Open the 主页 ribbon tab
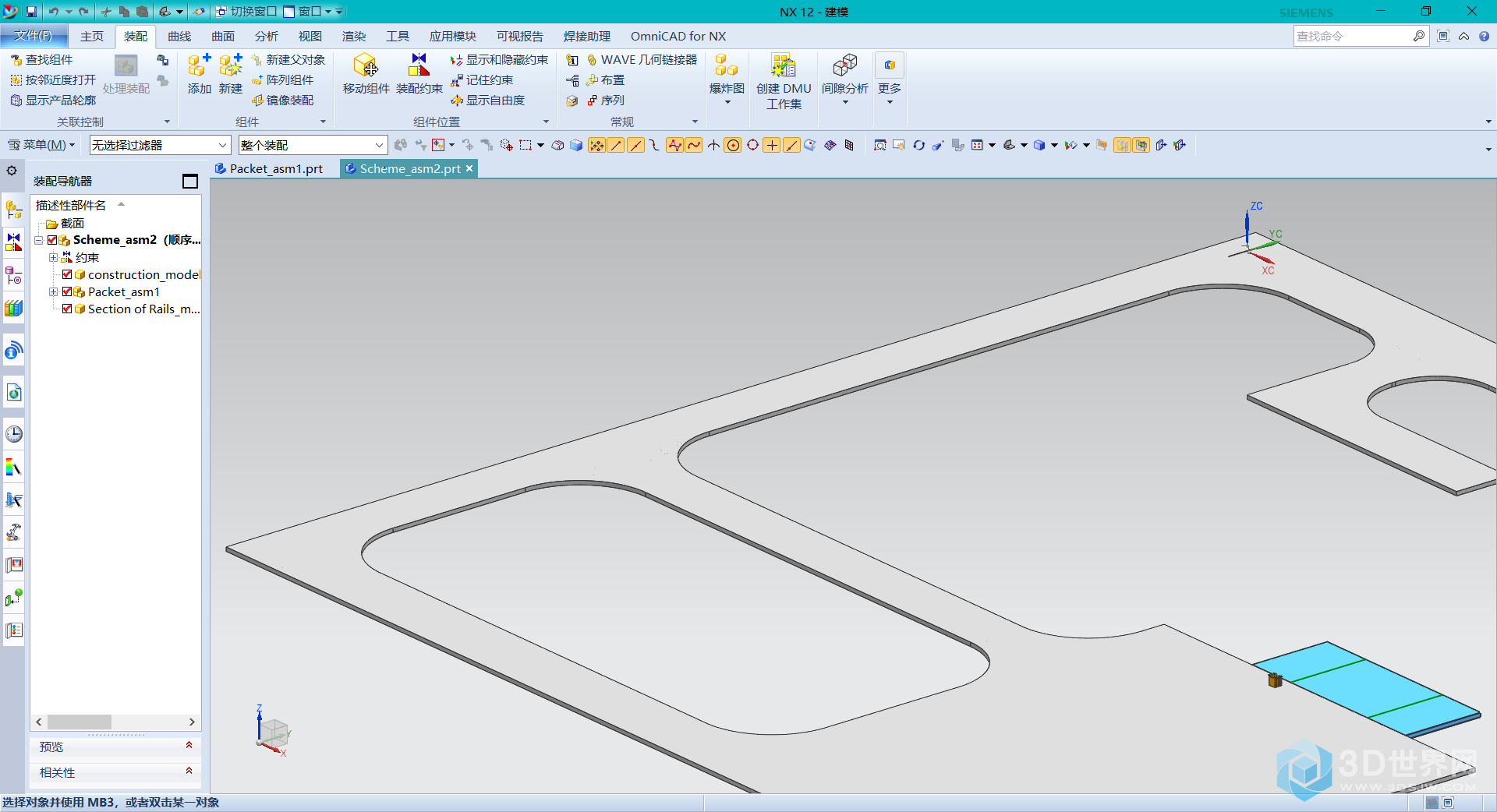 92,36
